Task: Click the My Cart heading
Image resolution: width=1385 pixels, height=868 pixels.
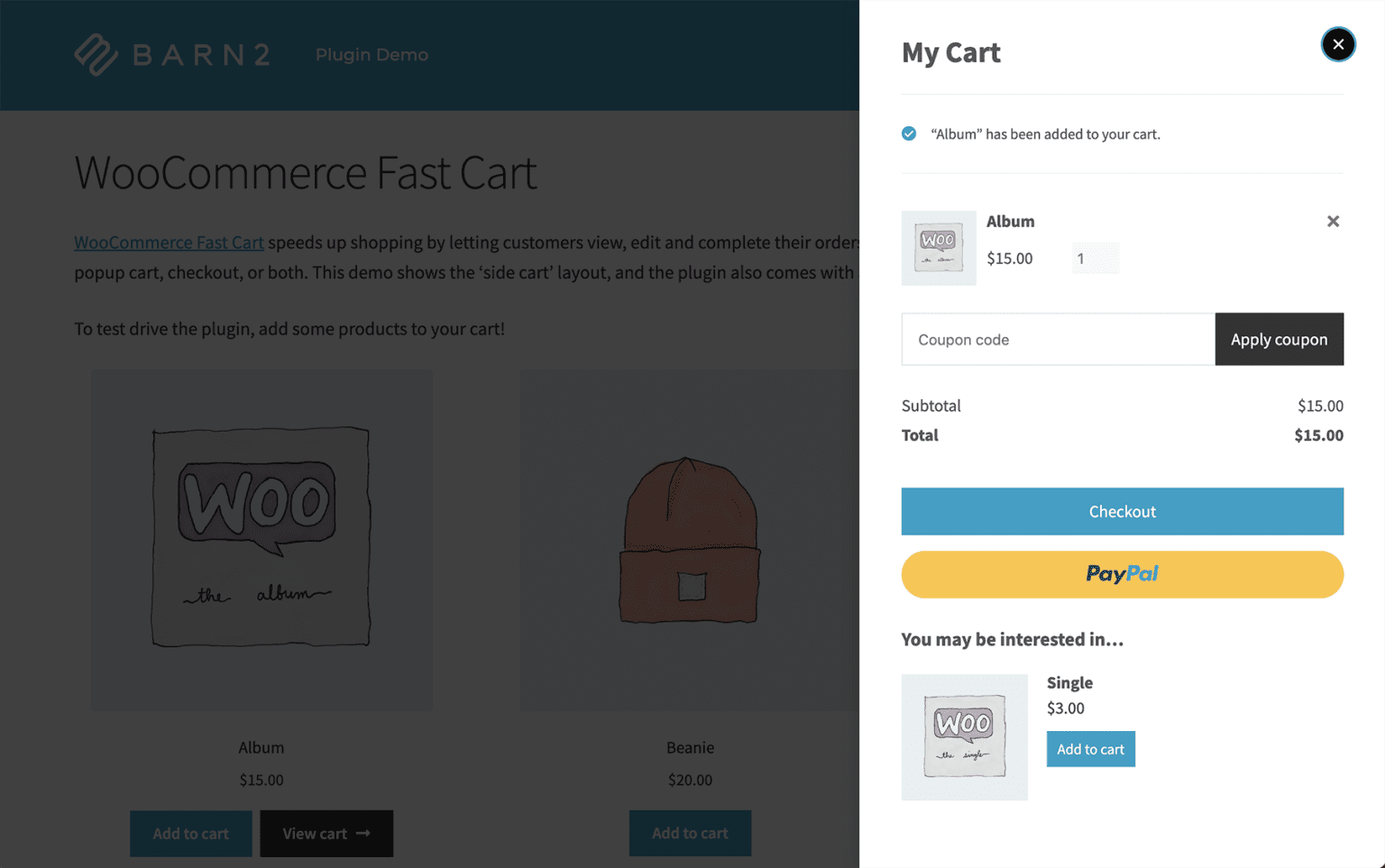Action: (x=950, y=52)
